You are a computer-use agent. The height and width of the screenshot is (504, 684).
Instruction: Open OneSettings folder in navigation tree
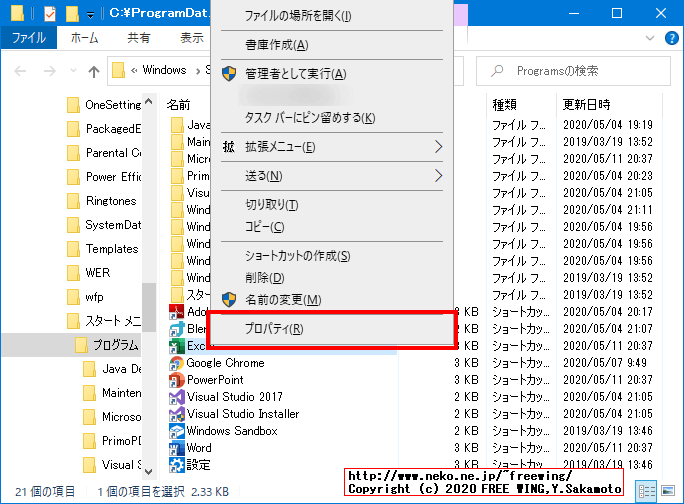[x=104, y=105]
